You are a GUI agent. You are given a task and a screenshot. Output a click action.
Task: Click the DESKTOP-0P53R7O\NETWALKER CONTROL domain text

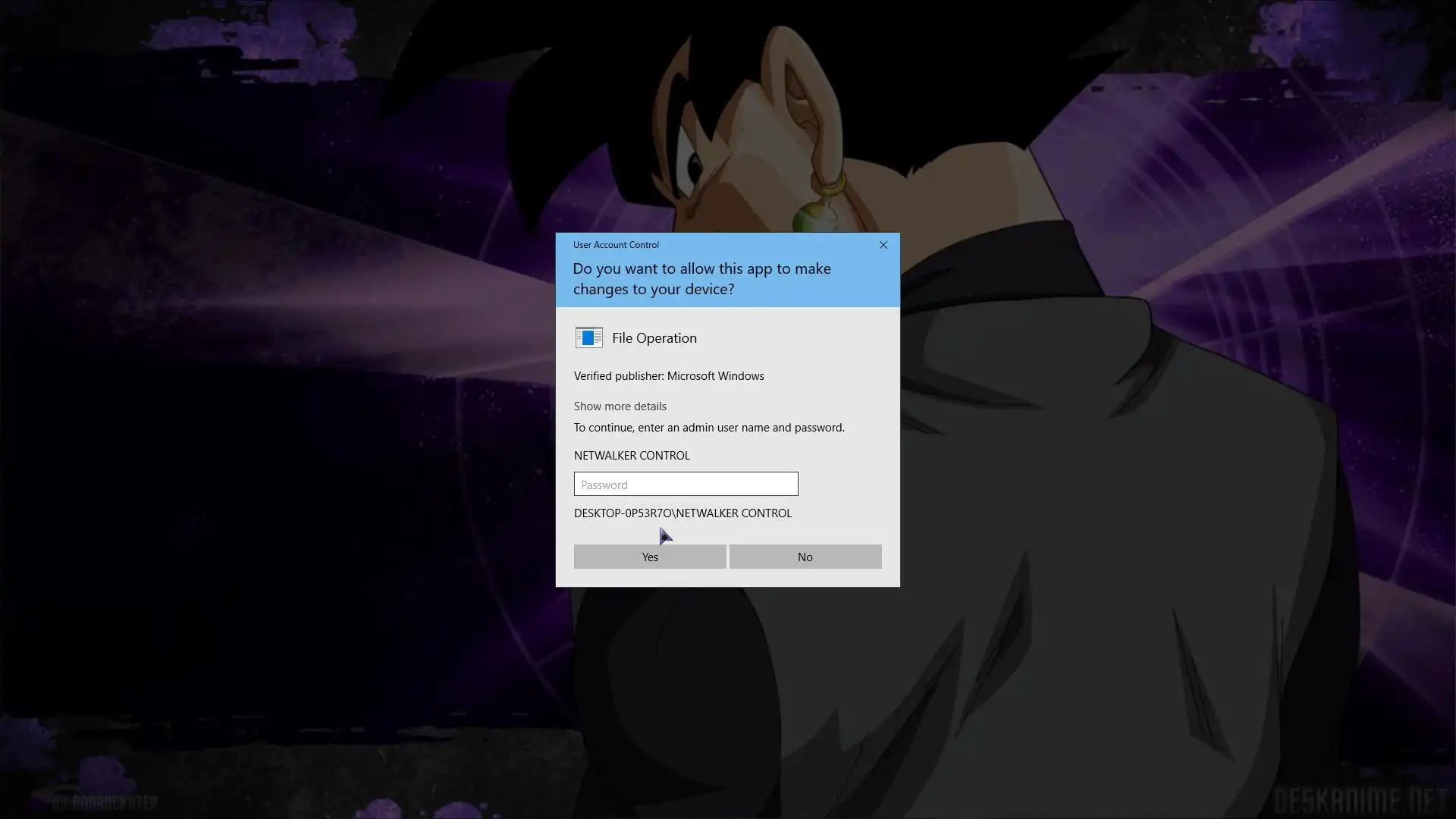[682, 513]
